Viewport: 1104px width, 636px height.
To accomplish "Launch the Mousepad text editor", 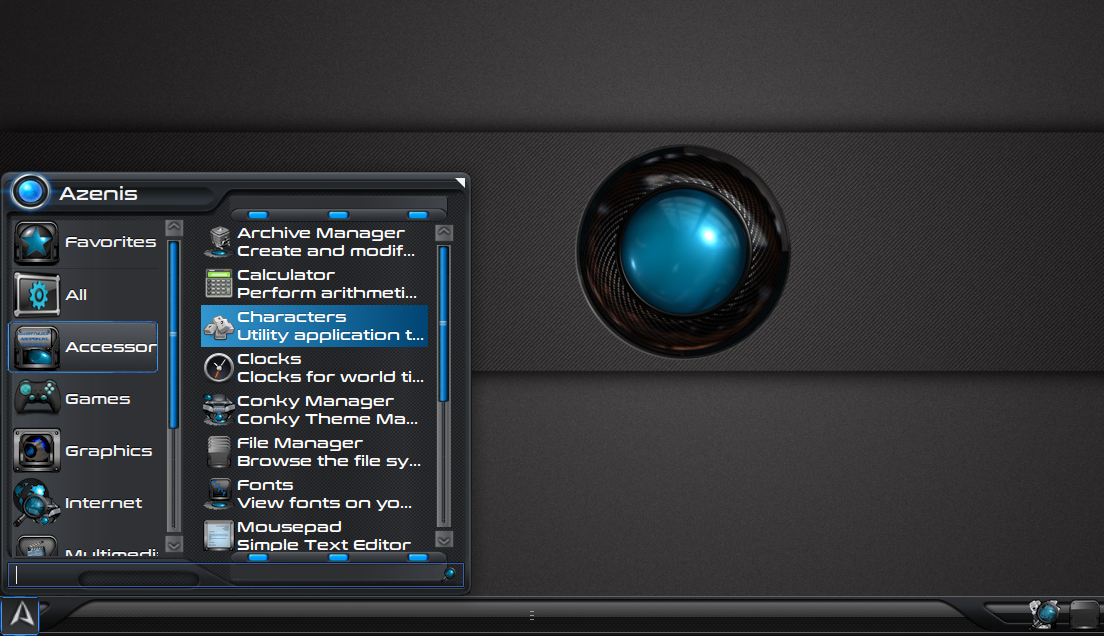I will pos(315,535).
